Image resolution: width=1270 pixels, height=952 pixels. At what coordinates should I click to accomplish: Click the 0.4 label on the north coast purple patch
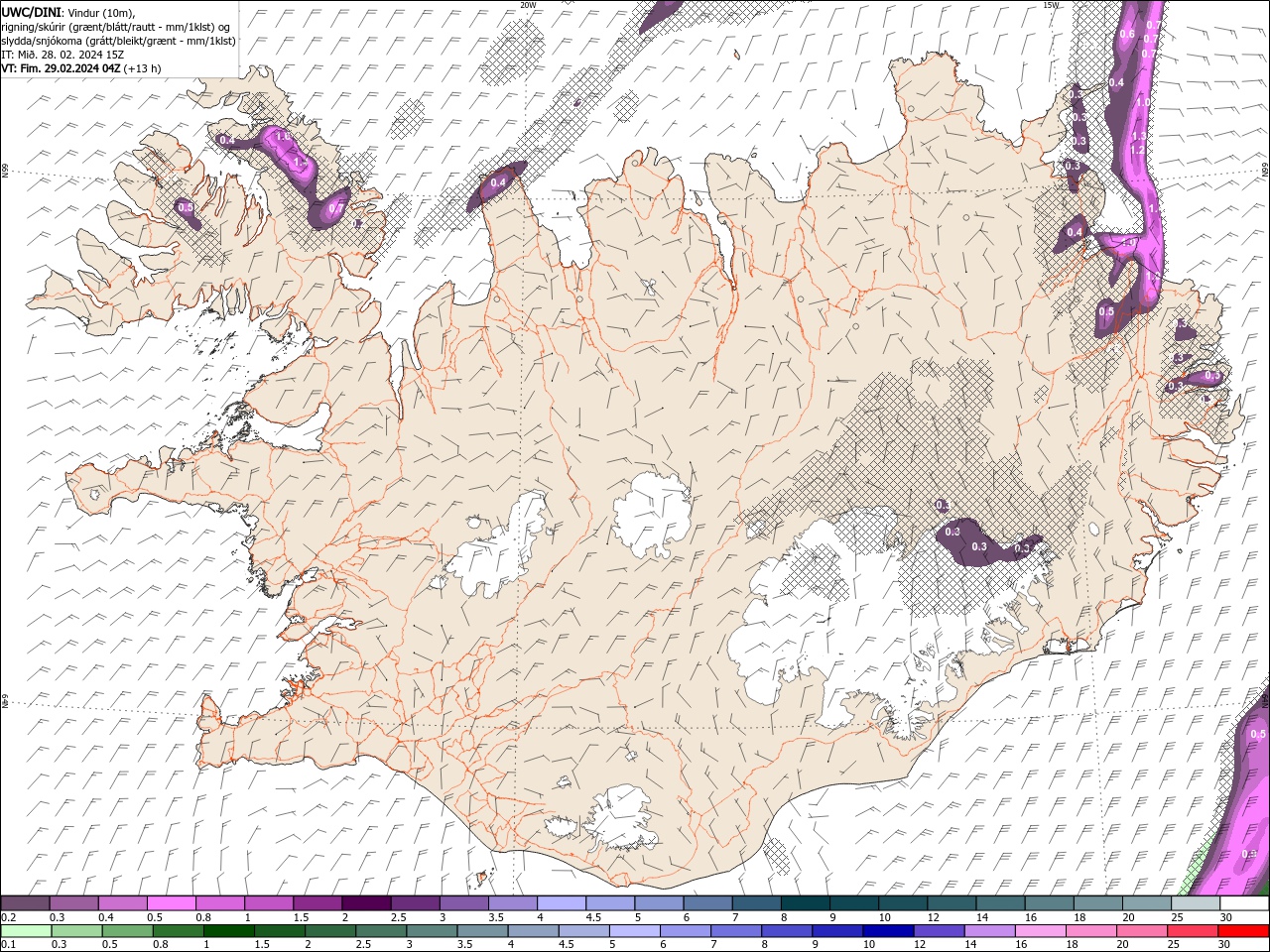[x=498, y=181]
